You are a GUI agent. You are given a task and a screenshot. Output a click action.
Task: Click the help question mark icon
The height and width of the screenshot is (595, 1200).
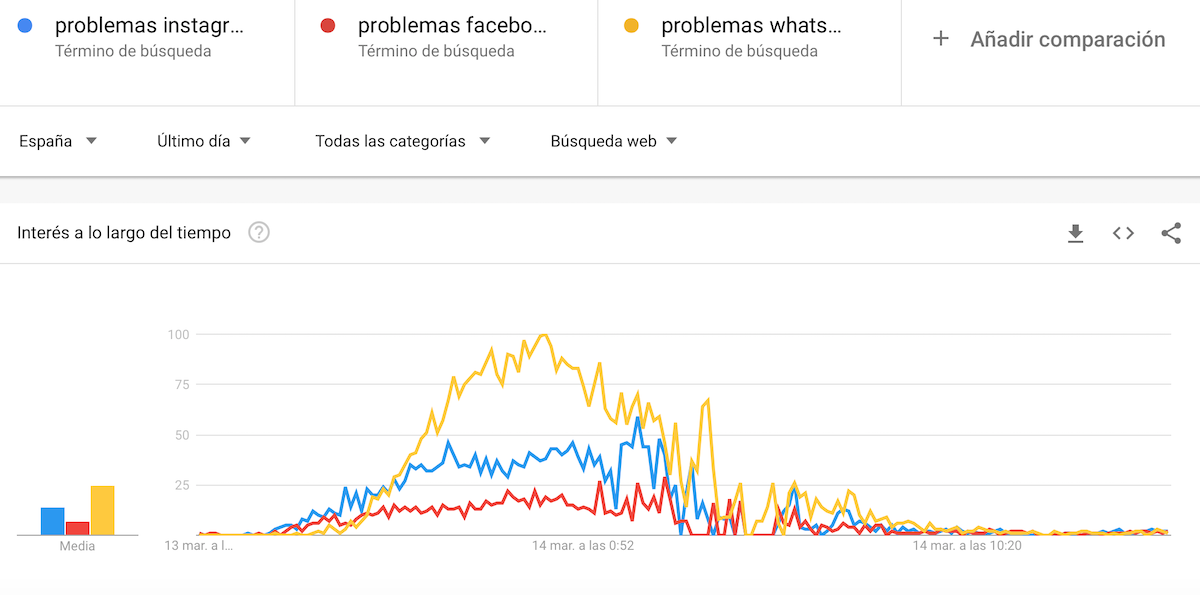coord(259,233)
